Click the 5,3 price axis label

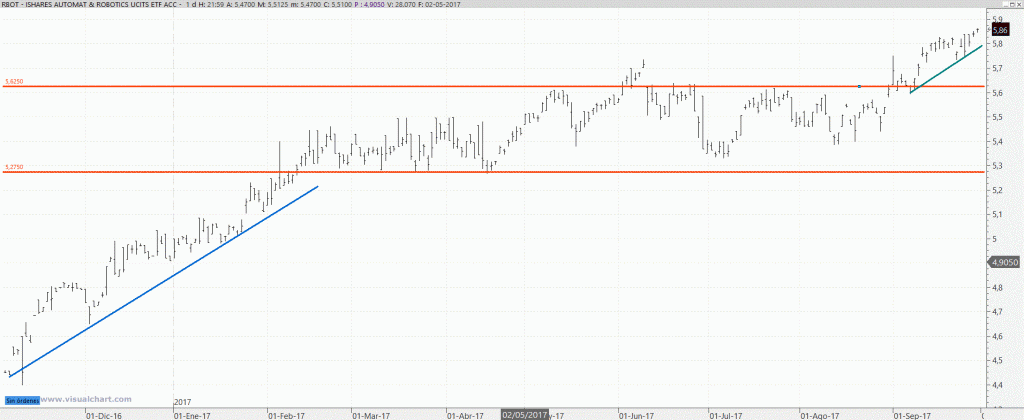coord(997,166)
